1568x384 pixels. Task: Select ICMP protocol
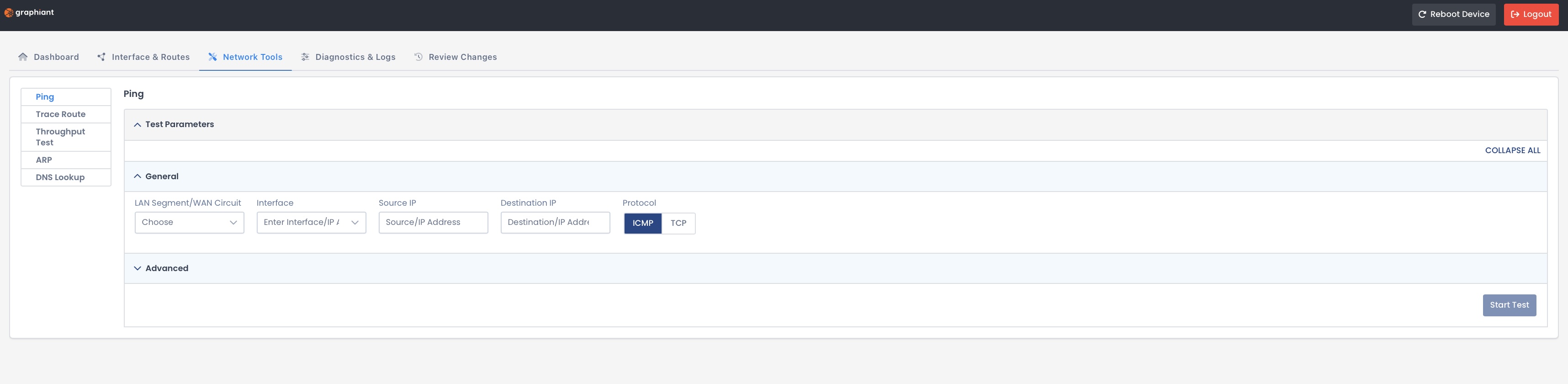click(x=643, y=223)
